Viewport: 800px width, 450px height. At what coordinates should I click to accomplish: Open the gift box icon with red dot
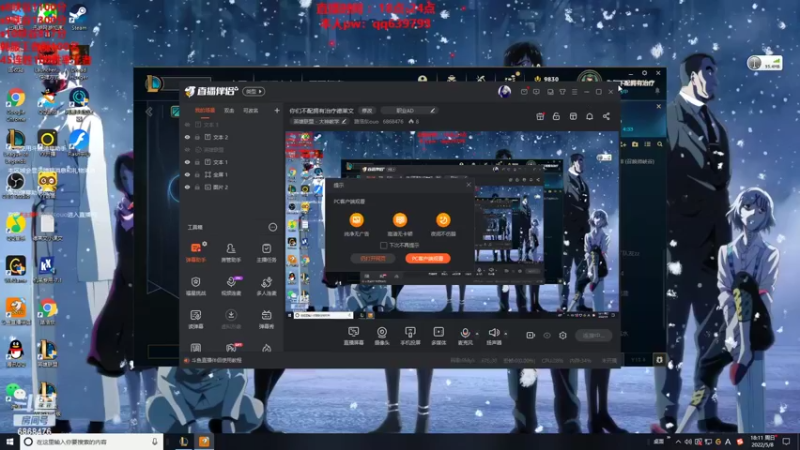[x=540, y=116]
